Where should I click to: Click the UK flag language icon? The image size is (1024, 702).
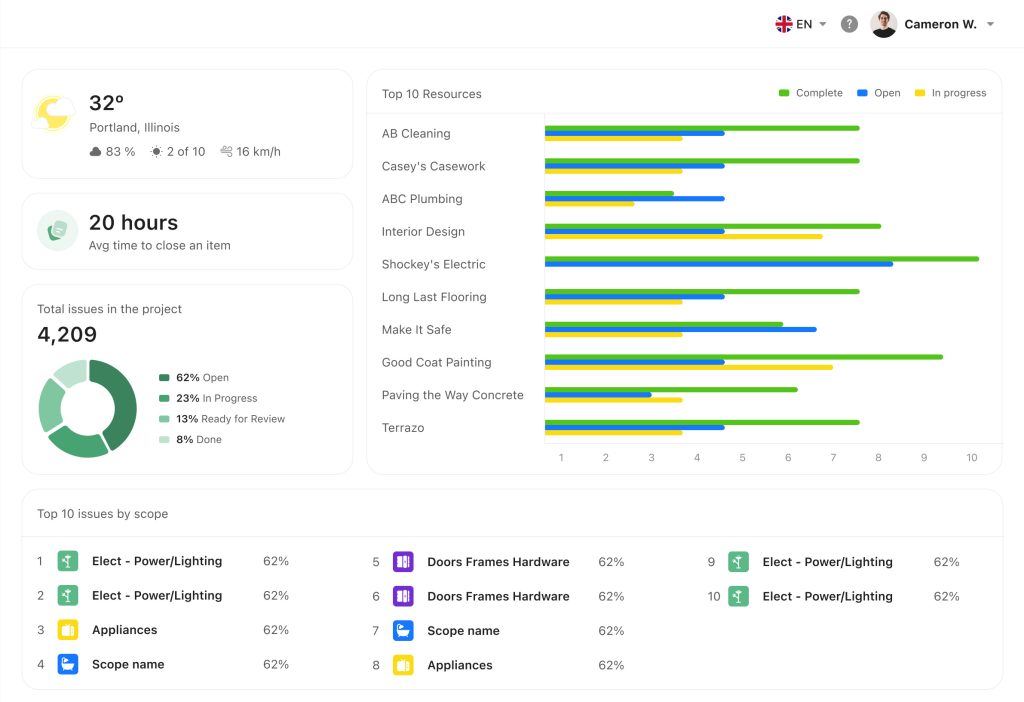[x=784, y=24]
